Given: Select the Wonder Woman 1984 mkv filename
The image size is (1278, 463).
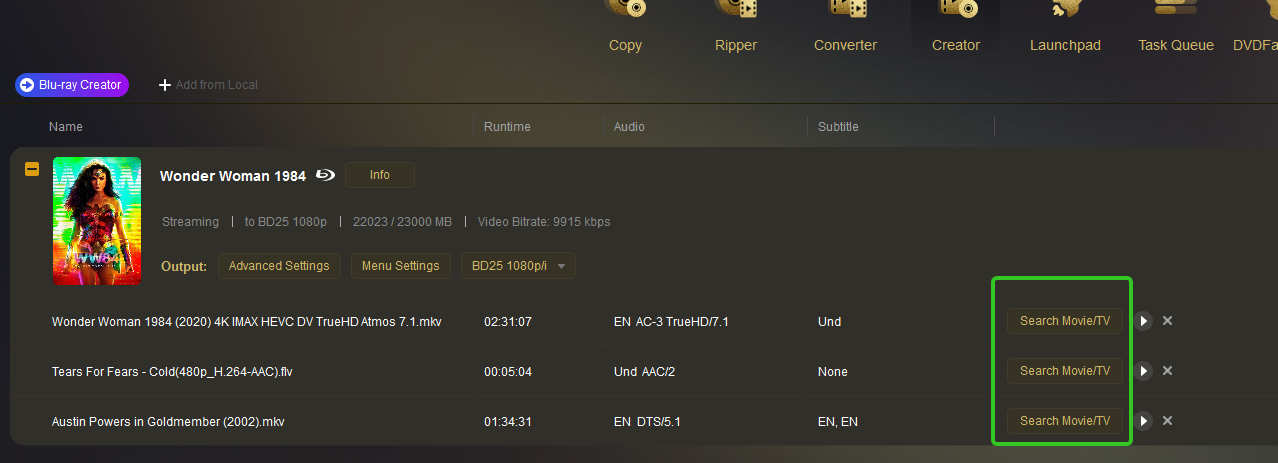Looking at the screenshot, I should click(x=247, y=322).
